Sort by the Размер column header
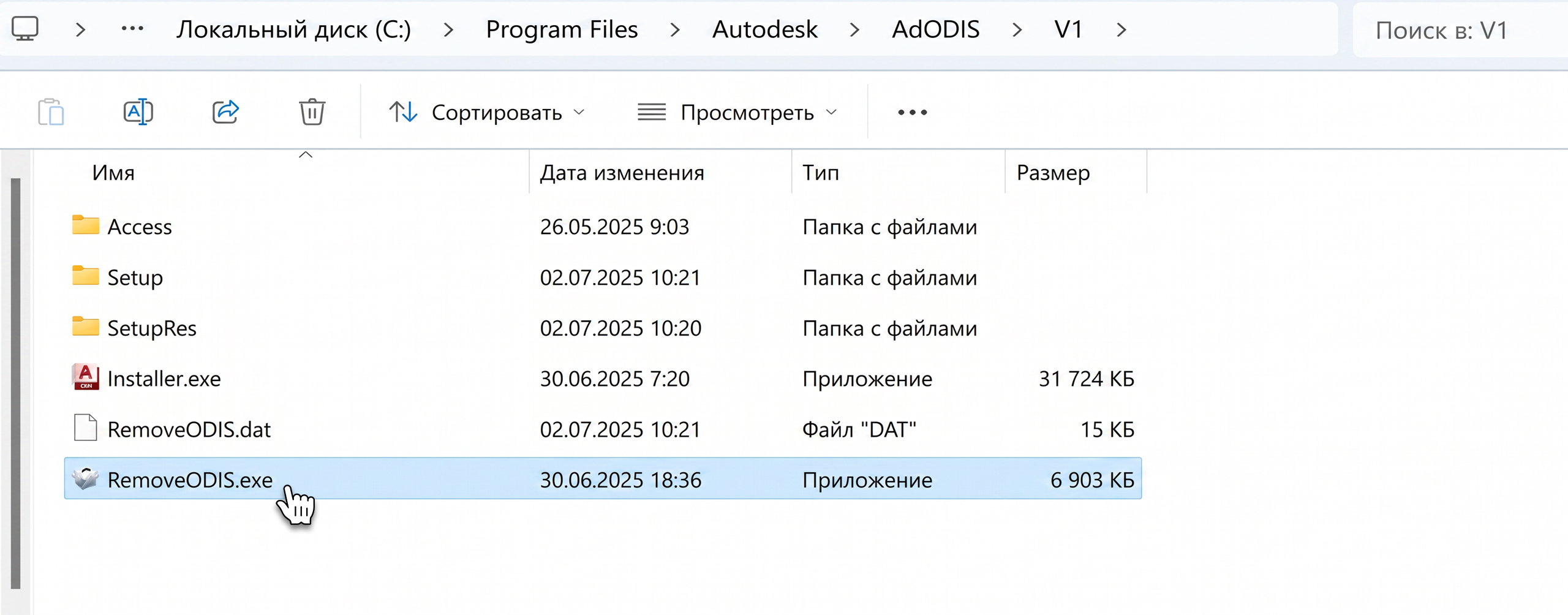Screen dimensions: 1568x615 tap(1053, 173)
